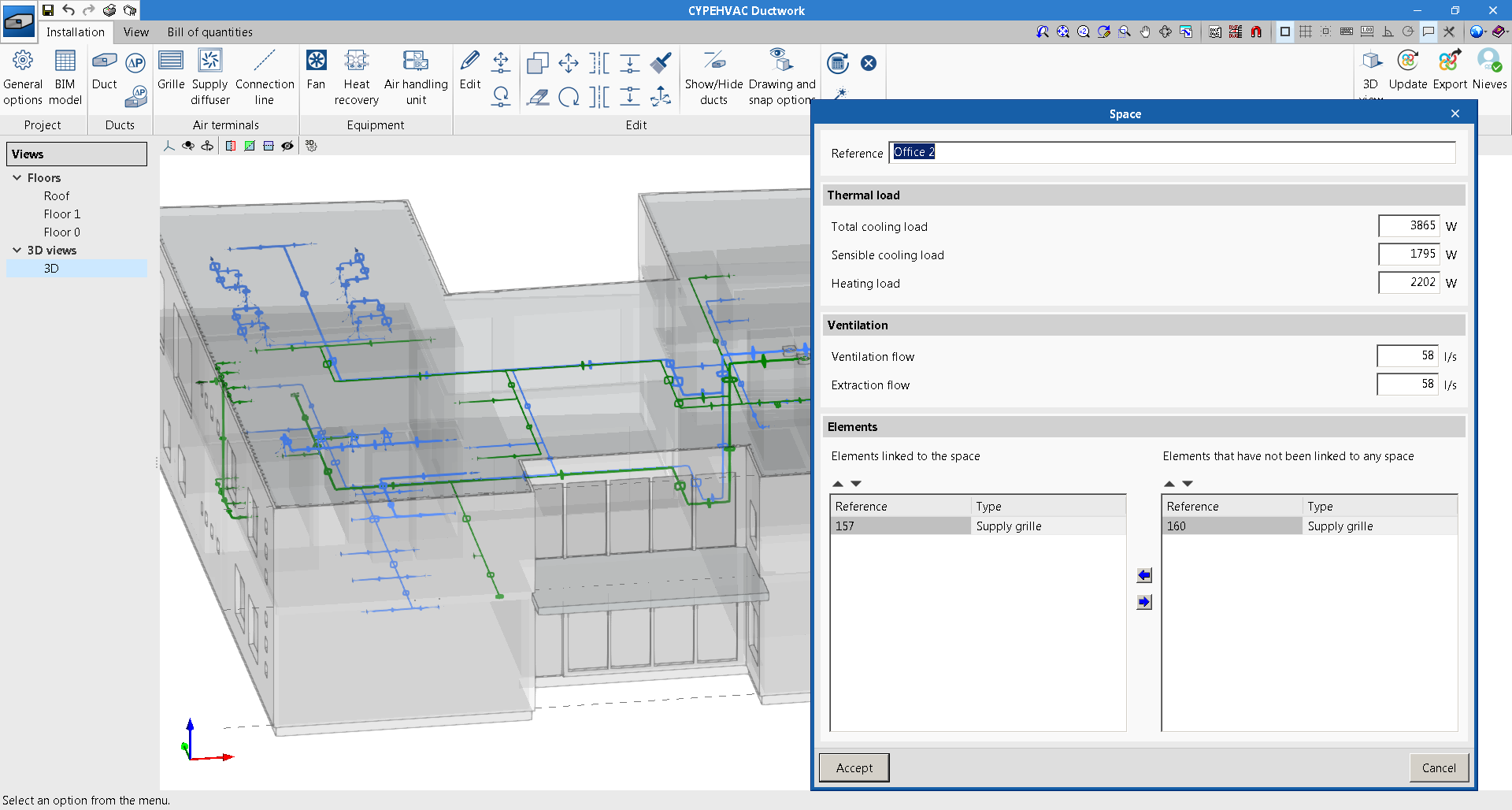
Task: Click left arrow to link element
Action: pyautogui.click(x=1144, y=575)
